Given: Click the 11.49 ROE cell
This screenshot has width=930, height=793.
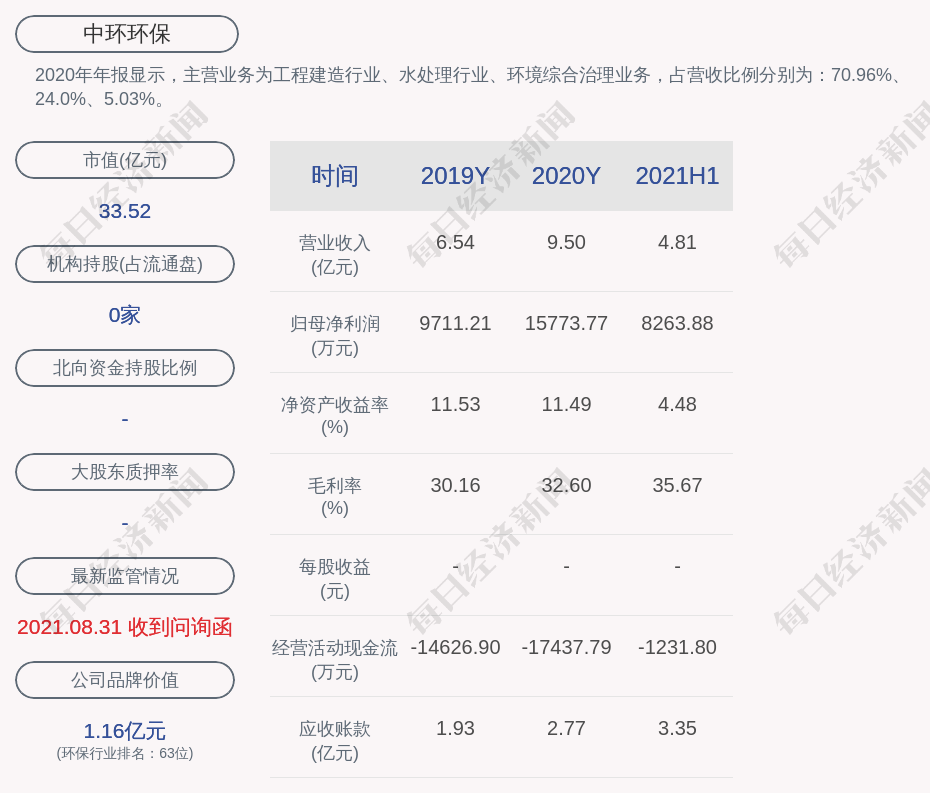Looking at the screenshot, I should coord(566,405).
